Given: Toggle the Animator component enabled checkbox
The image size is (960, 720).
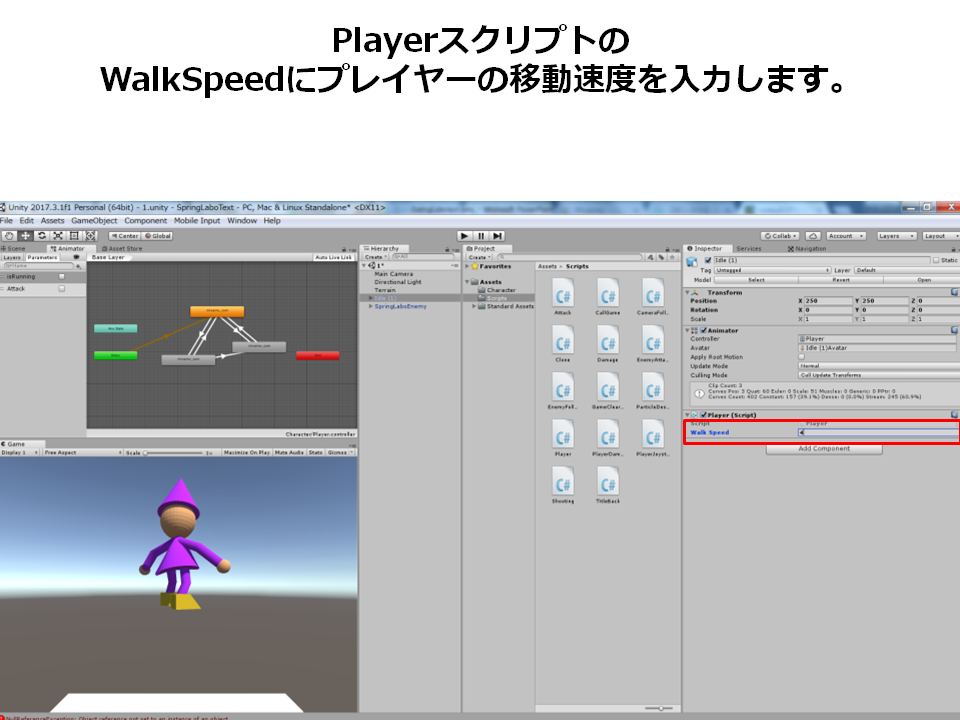Looking at the screenshot, I should [x=703, y=331].
